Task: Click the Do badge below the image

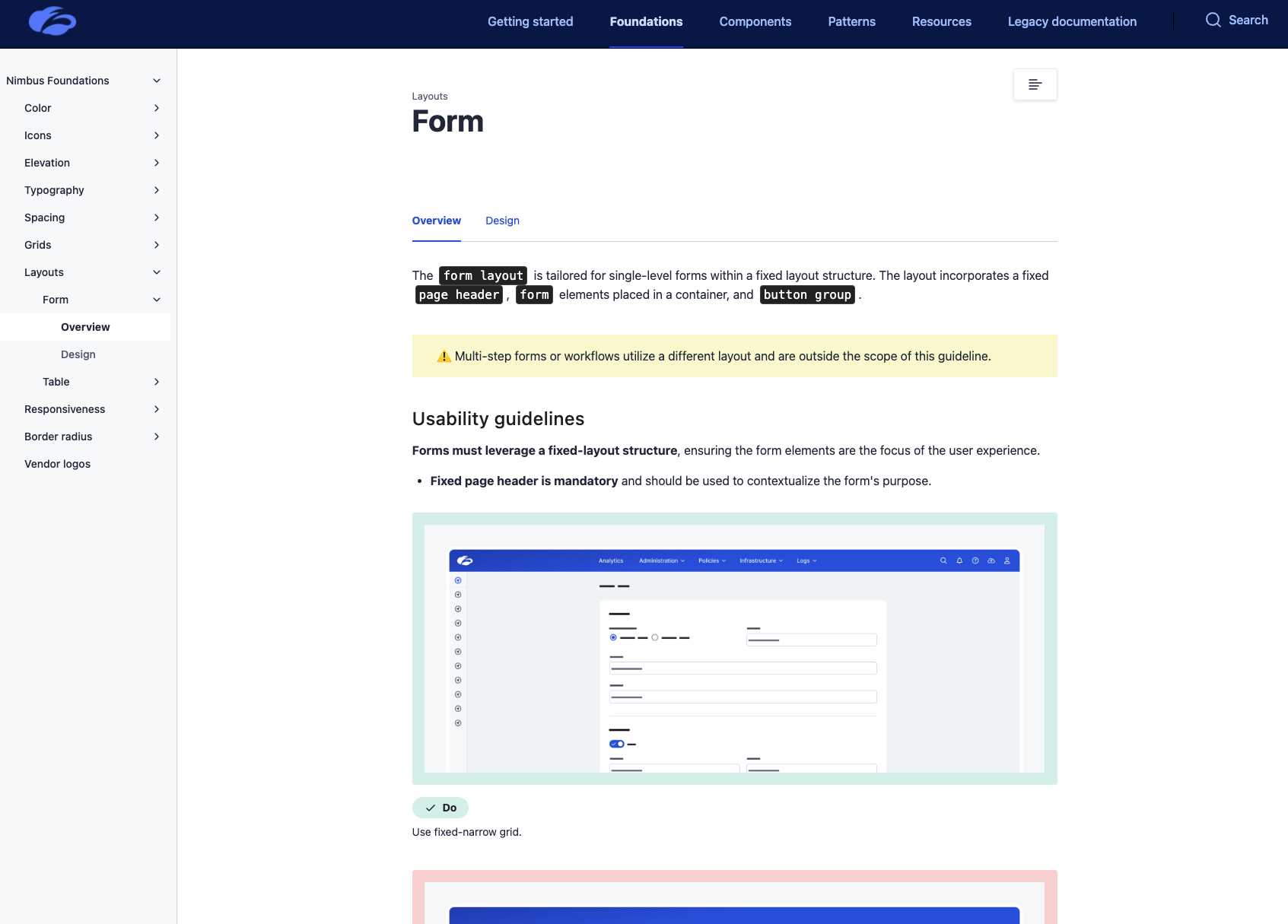Action: click(x=440, y=808)
